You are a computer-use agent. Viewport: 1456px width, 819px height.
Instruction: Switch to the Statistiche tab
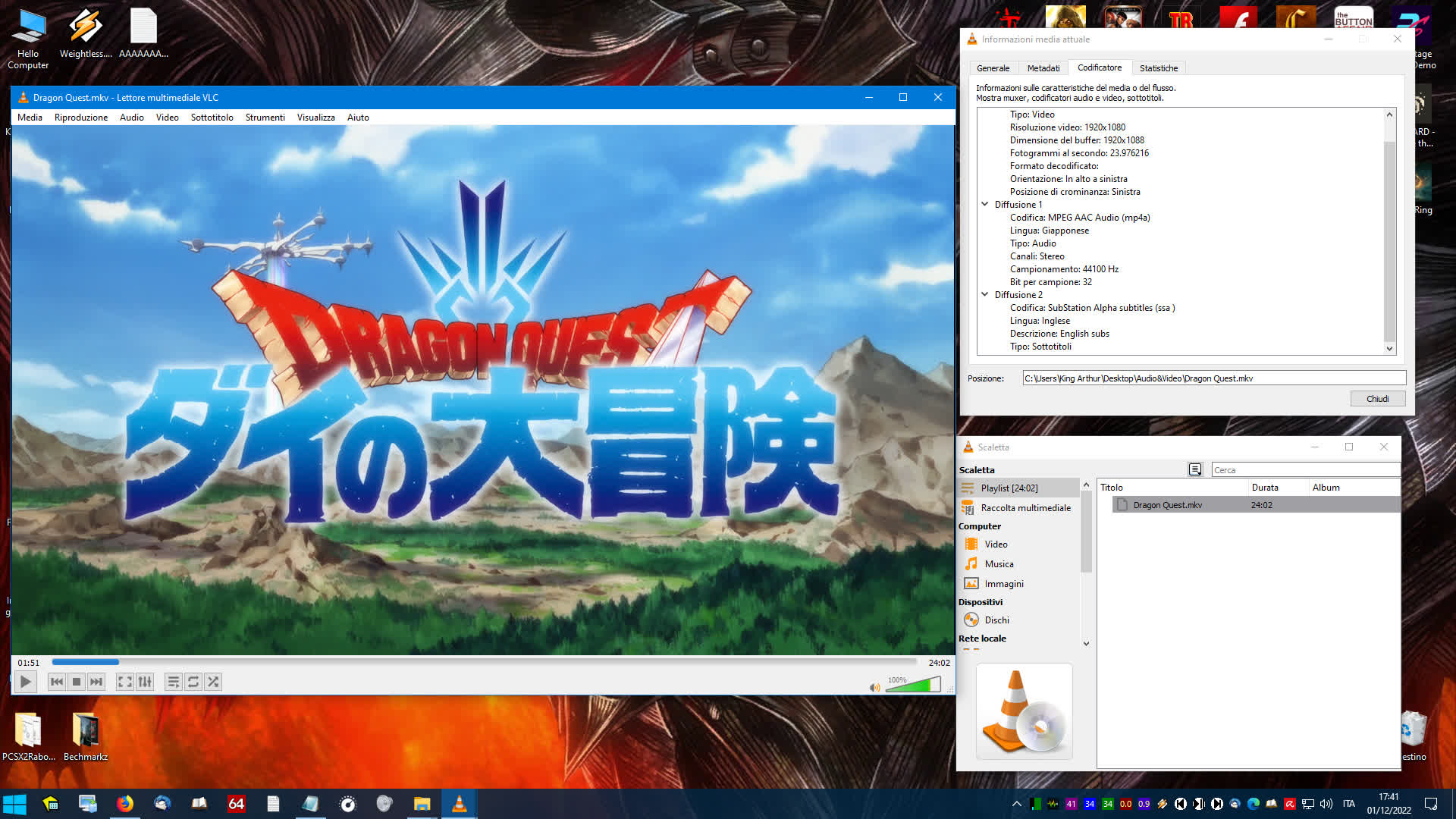click(x=1158, y=68)
